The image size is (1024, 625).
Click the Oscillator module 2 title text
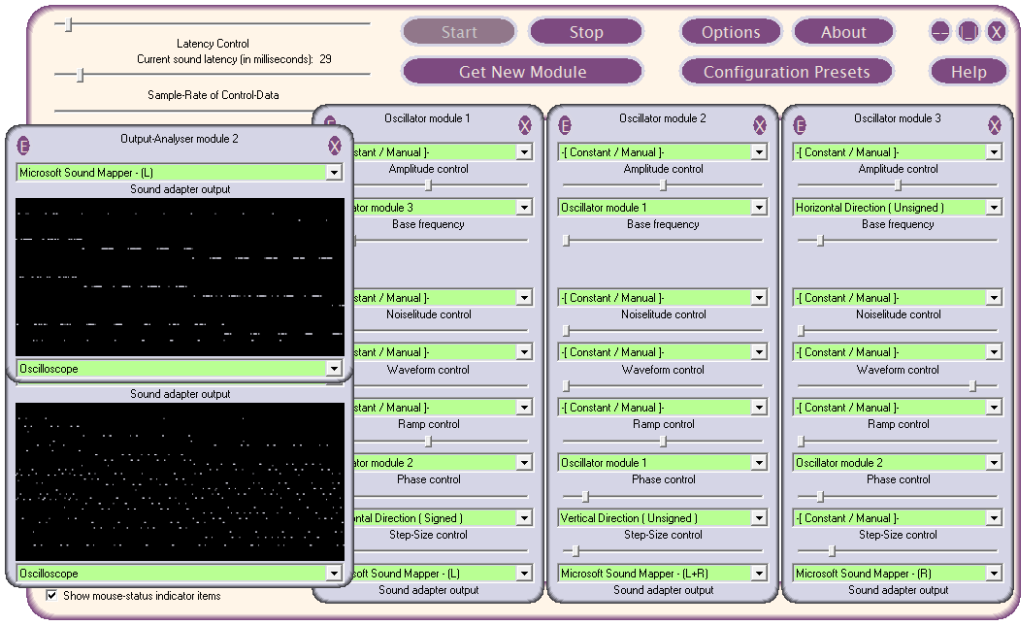point(662,118)
